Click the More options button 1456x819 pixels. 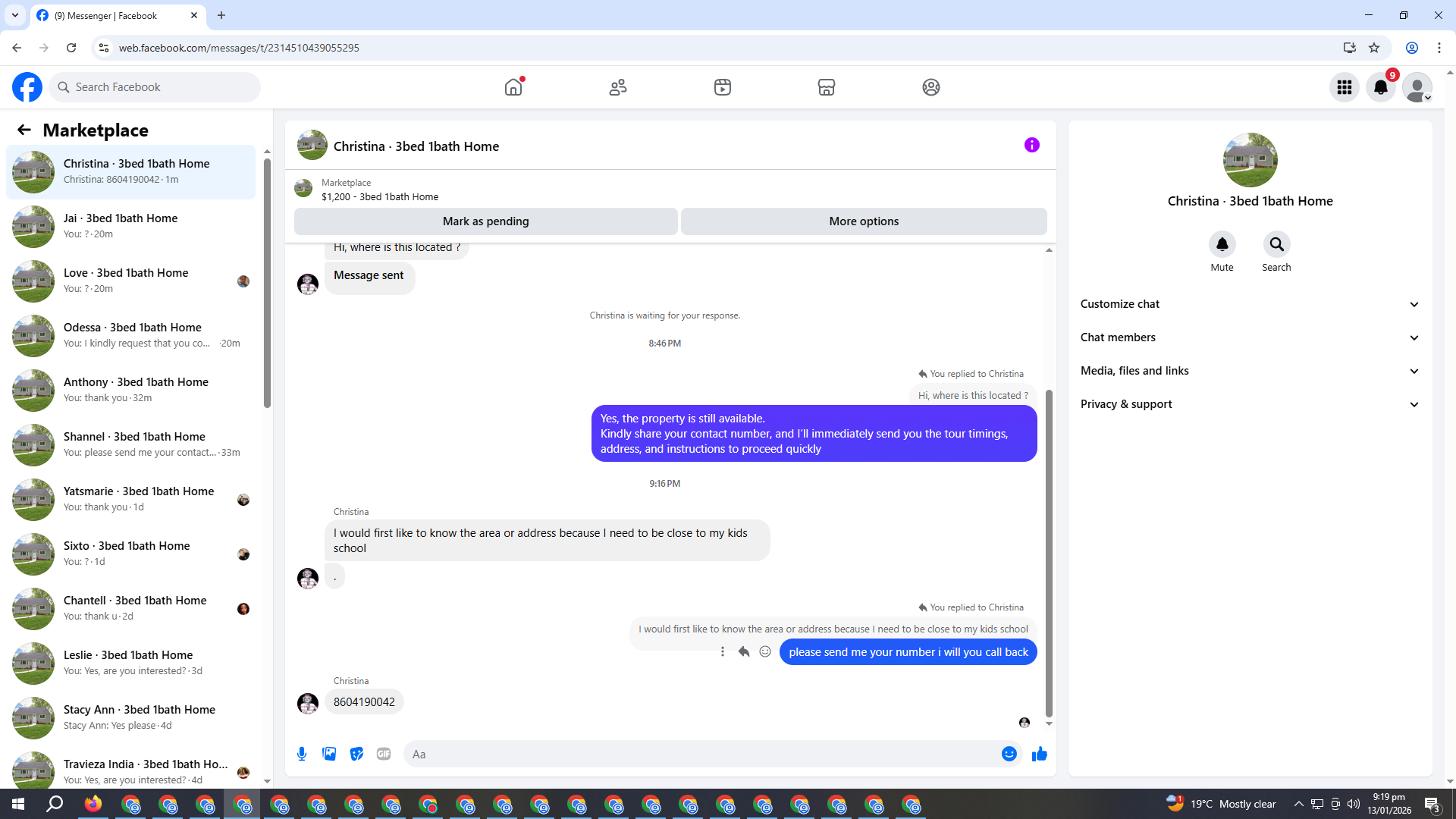tap(864, 221)
